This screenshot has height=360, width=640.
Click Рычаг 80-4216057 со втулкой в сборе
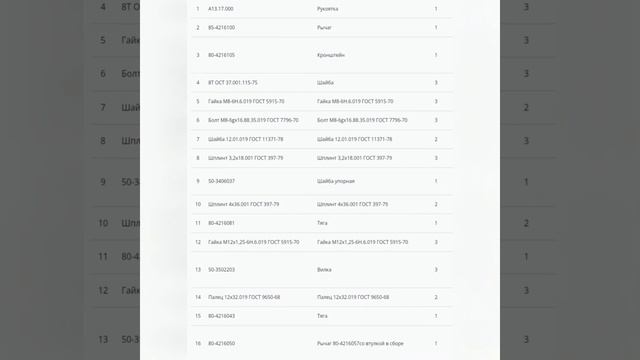(360, 343)
